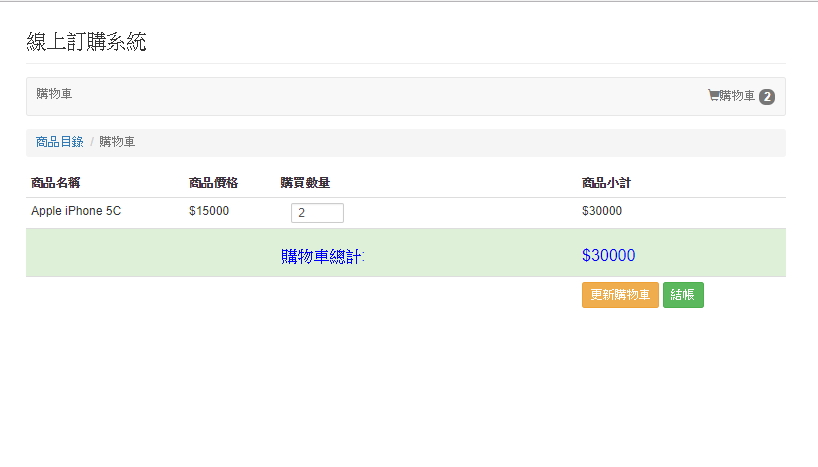Screen dimensions: 818x467
Task: Click the green 結帳 checkout button
Action: pyautogui.click(x=683, y=295)
